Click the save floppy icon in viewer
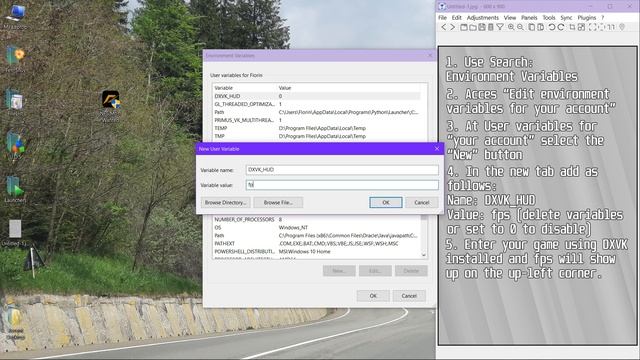The width and height of the screenshot is (640, 360). point(482,27)
